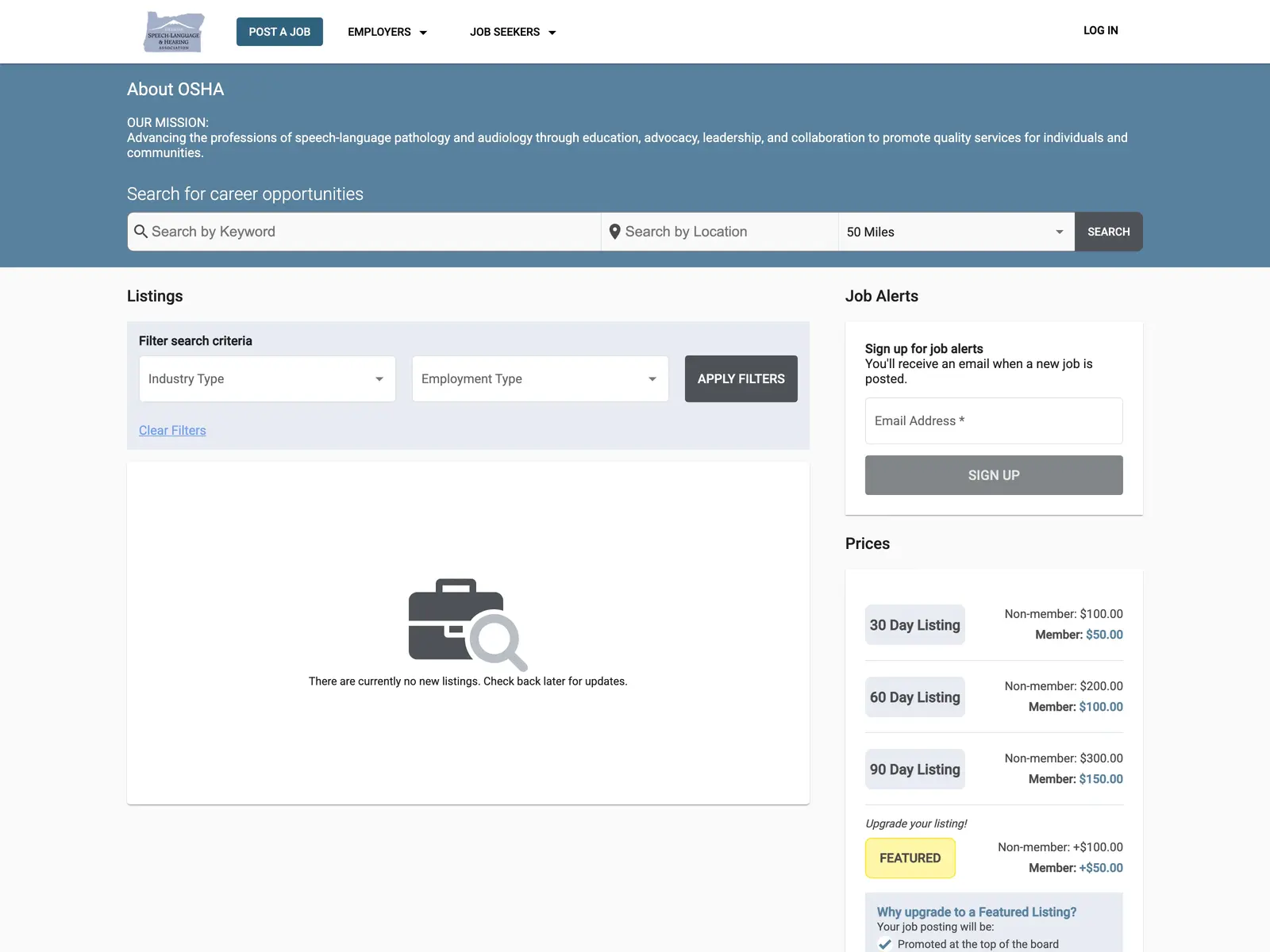1270x952 pixels.
Task: Expand the Employers dropdown arrow
Action: [x=423, y=33]
